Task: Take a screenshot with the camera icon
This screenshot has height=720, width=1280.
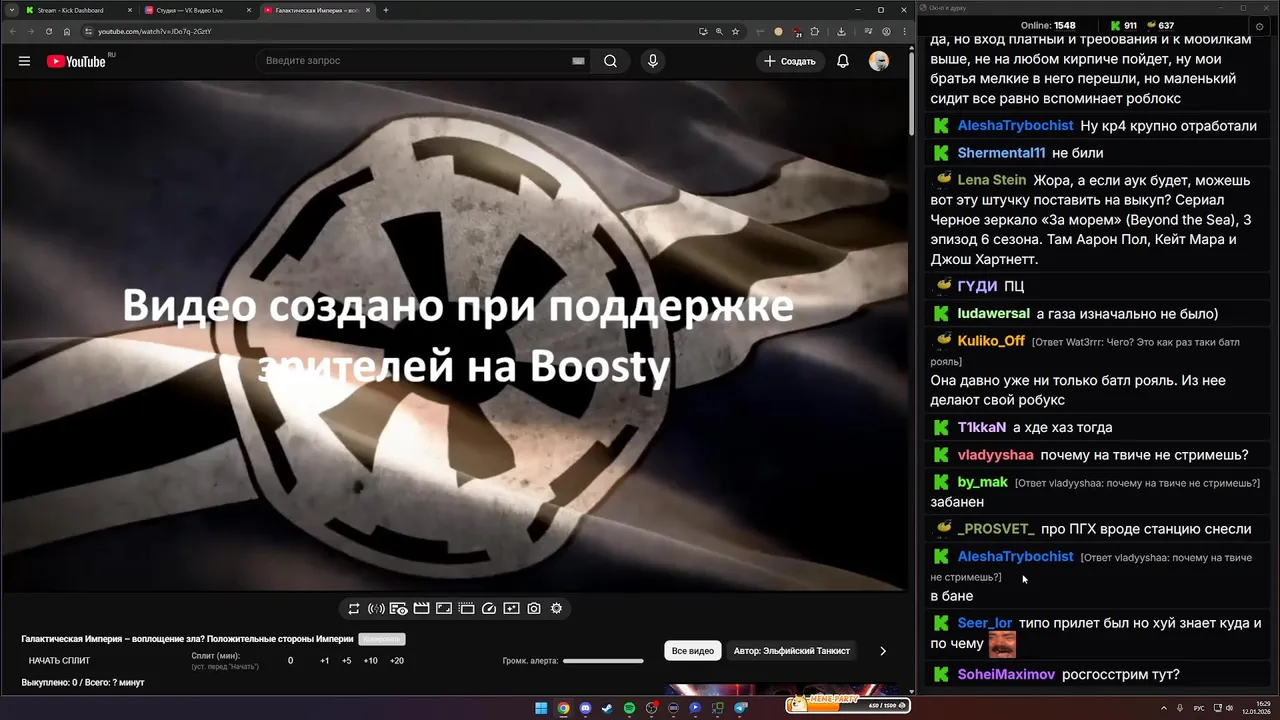Action: [x=534, y=608]
